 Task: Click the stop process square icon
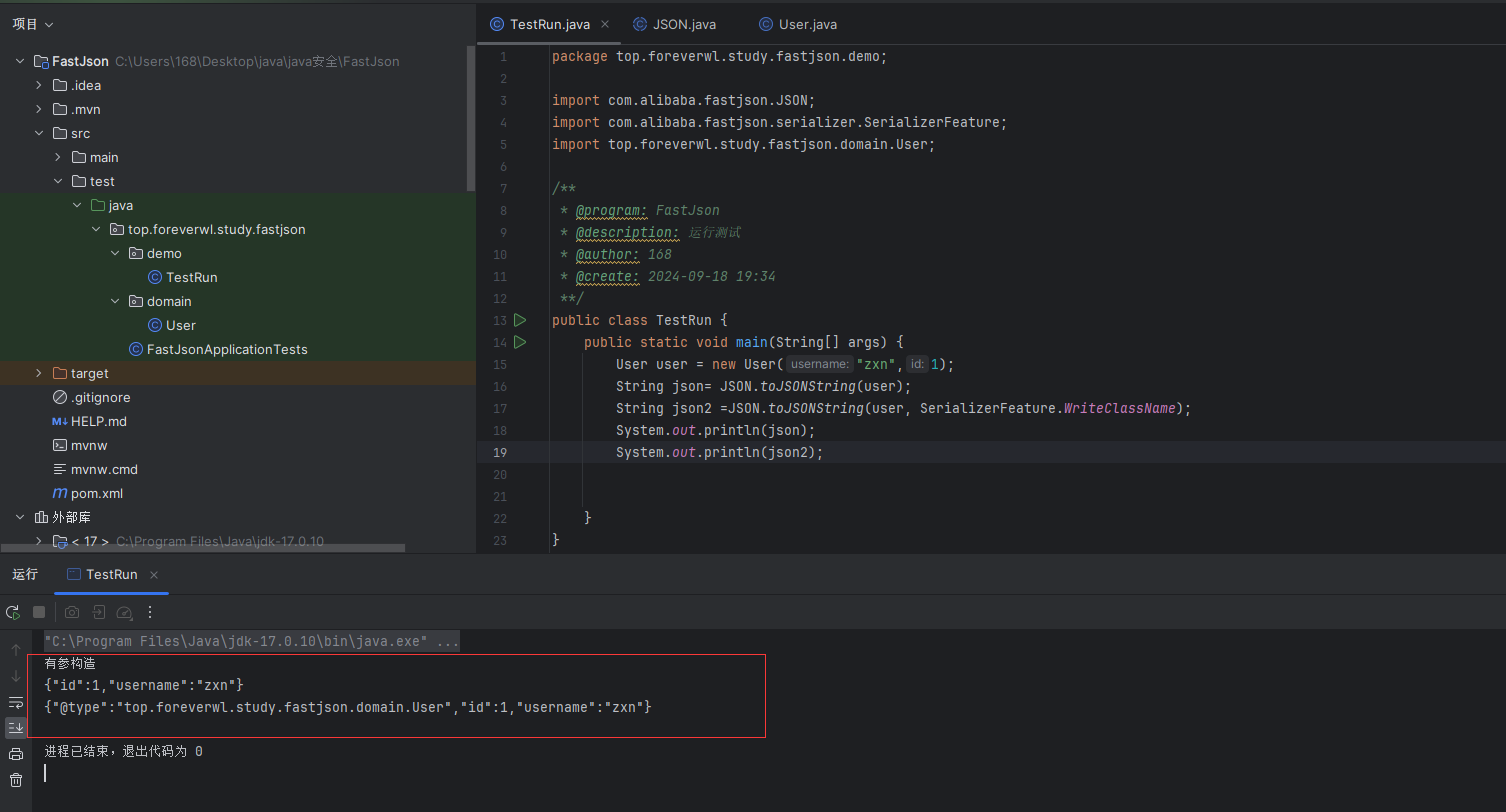click(39, 612)
